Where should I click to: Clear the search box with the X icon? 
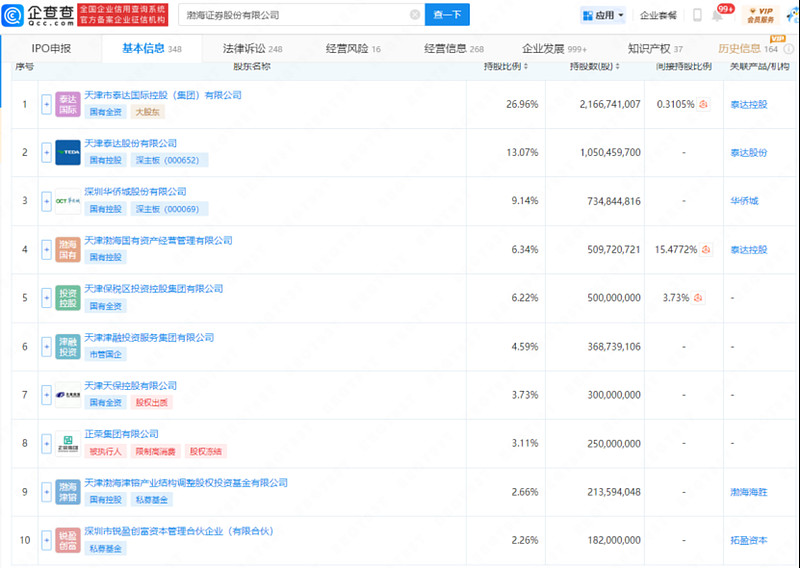point(415,15)
